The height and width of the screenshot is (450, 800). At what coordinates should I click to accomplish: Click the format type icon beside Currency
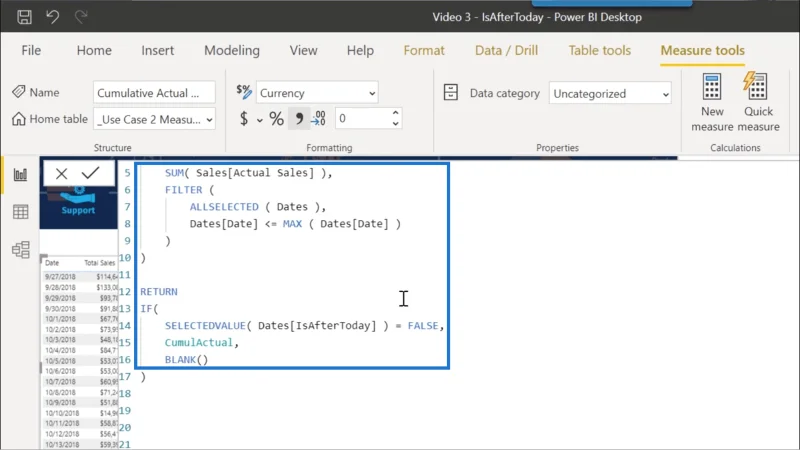[244, 92]
